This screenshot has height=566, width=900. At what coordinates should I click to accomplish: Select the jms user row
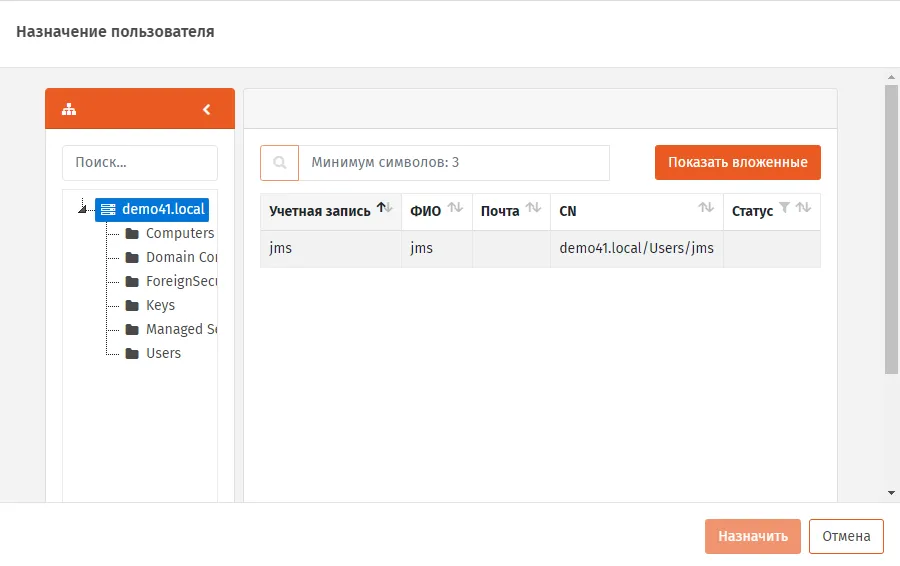click(x=540, y=249)
